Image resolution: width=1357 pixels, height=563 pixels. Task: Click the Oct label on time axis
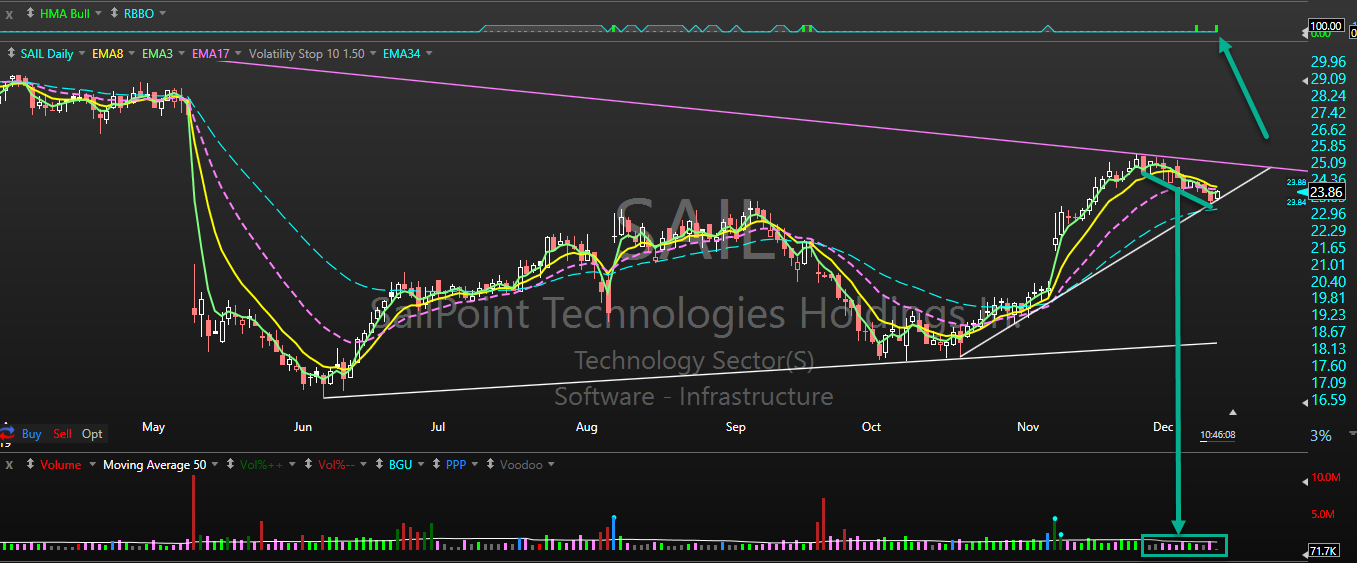(871, 427)
